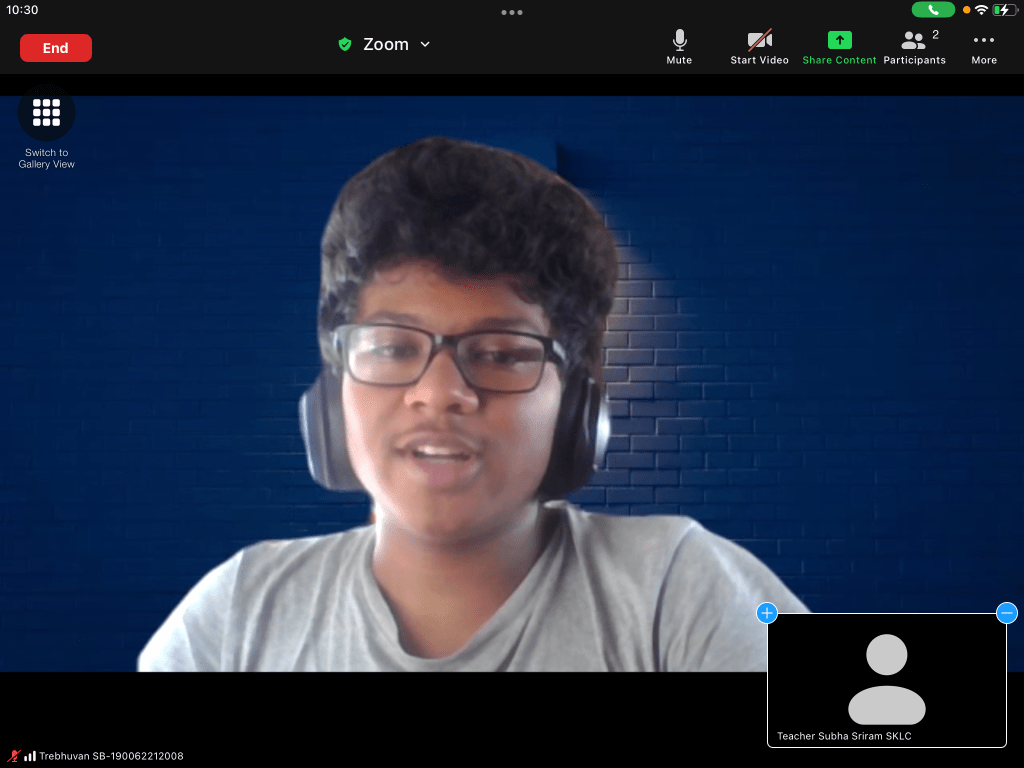Enlarge thumbnail with the blue plus button
Image resolution: width=1024 pixels, height=768 pixels.
(x=767, y=613)
